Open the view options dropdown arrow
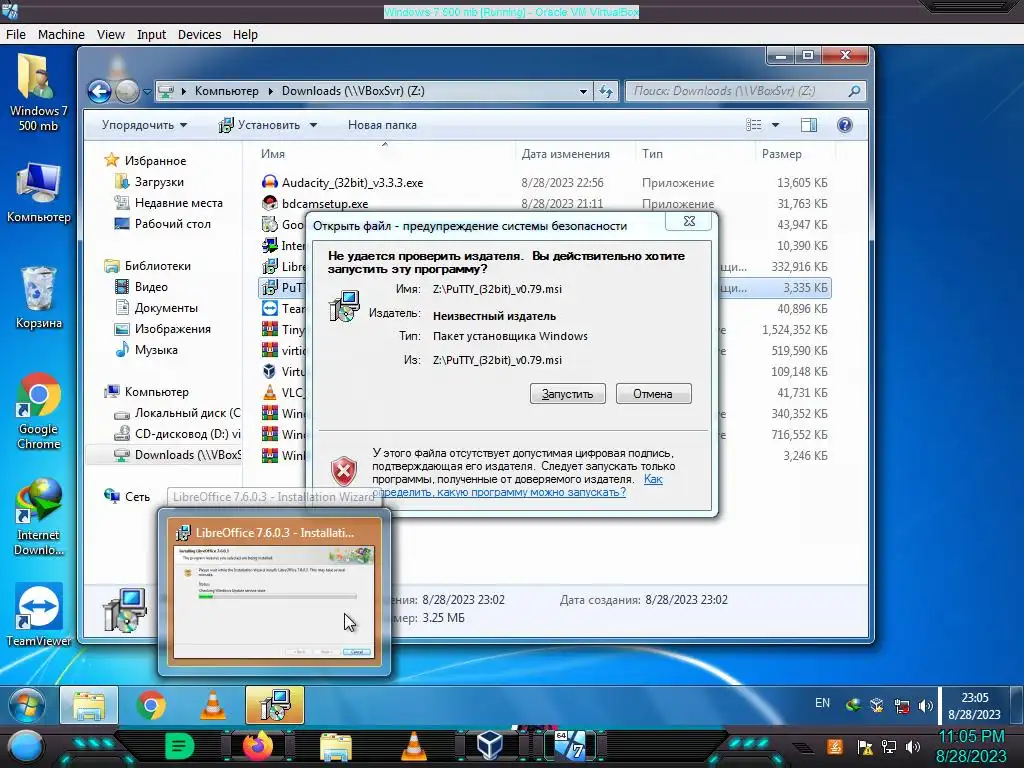The height and width of the screenshot is (768, 1024). coord(775,125)
